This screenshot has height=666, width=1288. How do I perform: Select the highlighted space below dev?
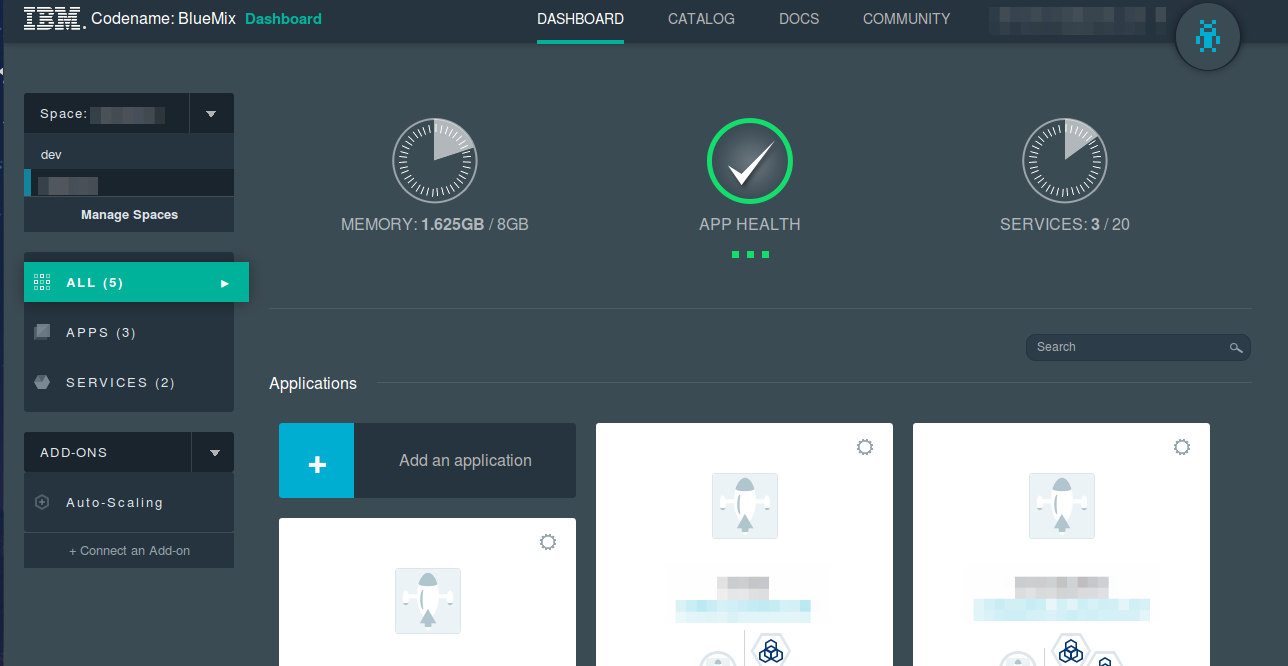[129, 184]
